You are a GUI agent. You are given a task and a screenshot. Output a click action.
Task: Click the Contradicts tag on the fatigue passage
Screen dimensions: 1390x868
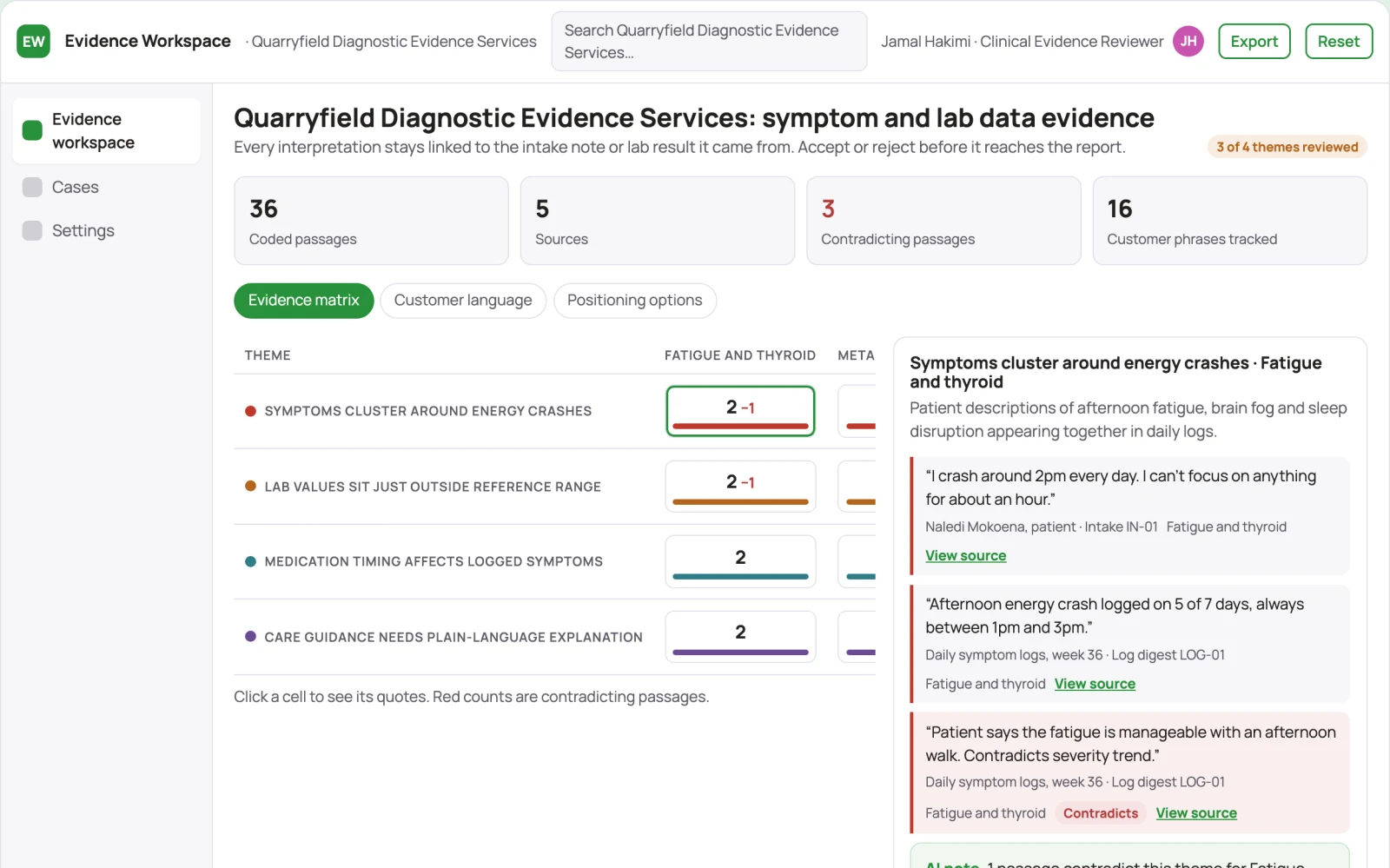pos(1101,813)
